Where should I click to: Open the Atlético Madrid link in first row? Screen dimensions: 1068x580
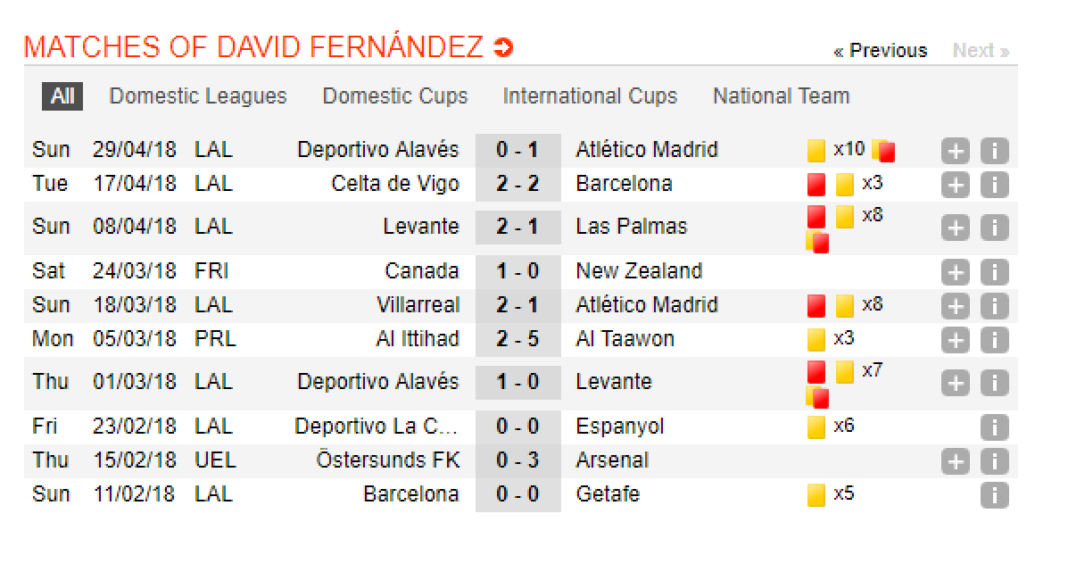coord(647,150)
